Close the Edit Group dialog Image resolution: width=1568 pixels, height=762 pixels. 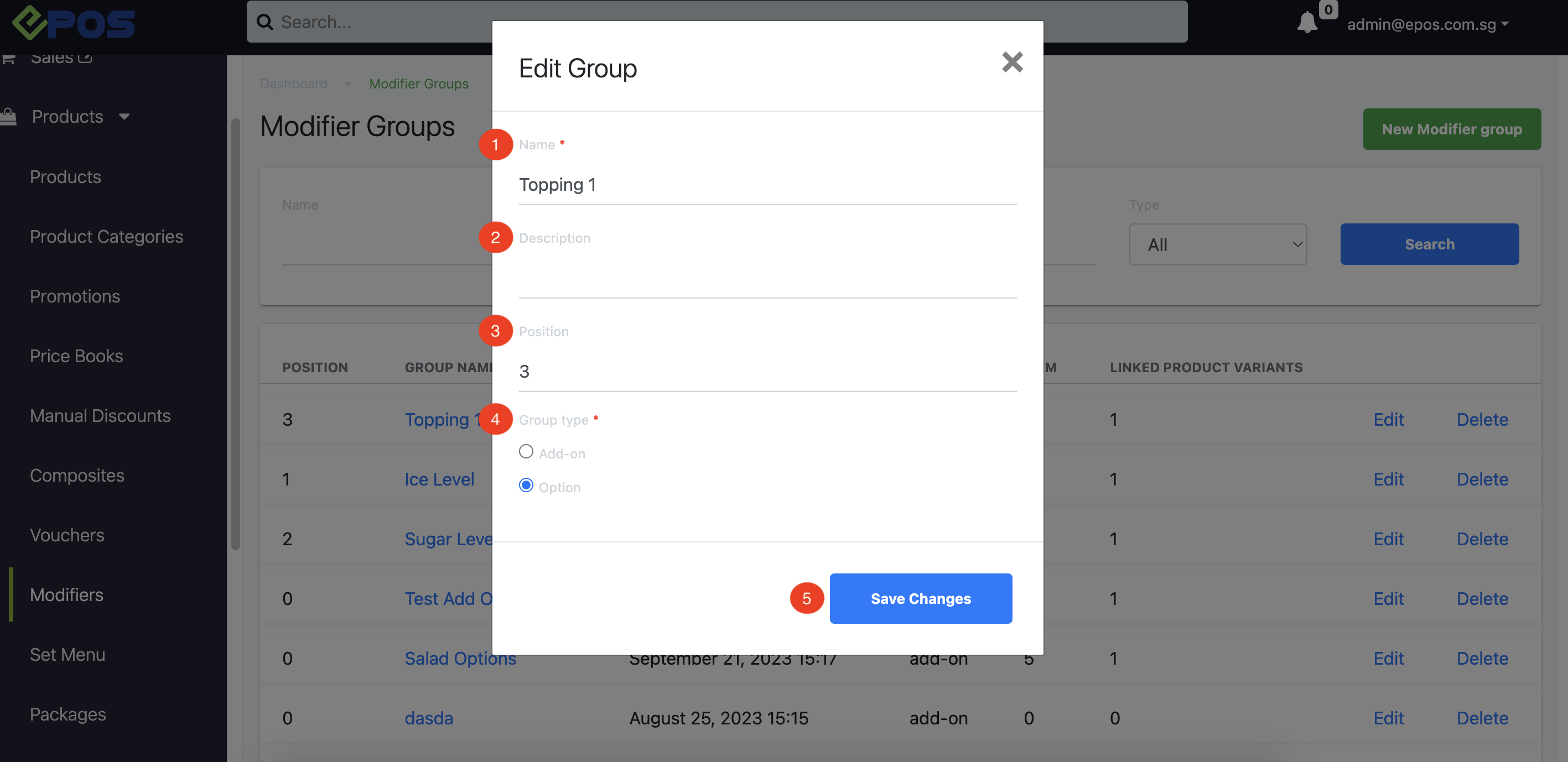click(1011, 62)
